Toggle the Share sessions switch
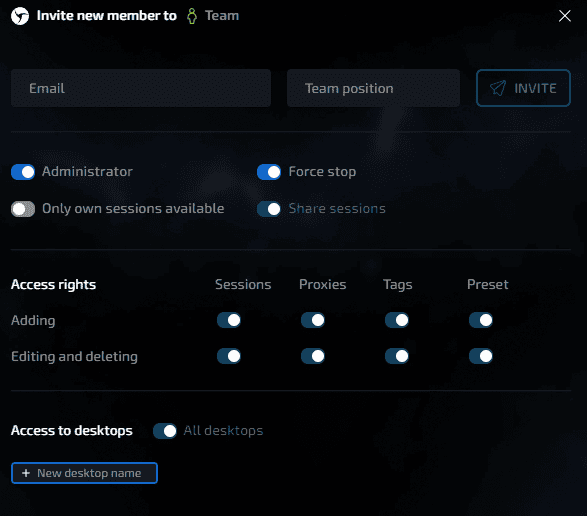 (x=269, y=209)
